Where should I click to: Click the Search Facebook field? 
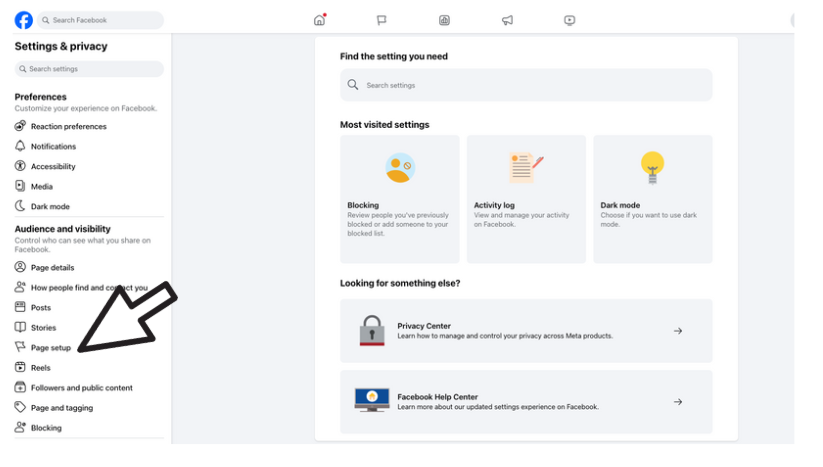click(100, 20)
